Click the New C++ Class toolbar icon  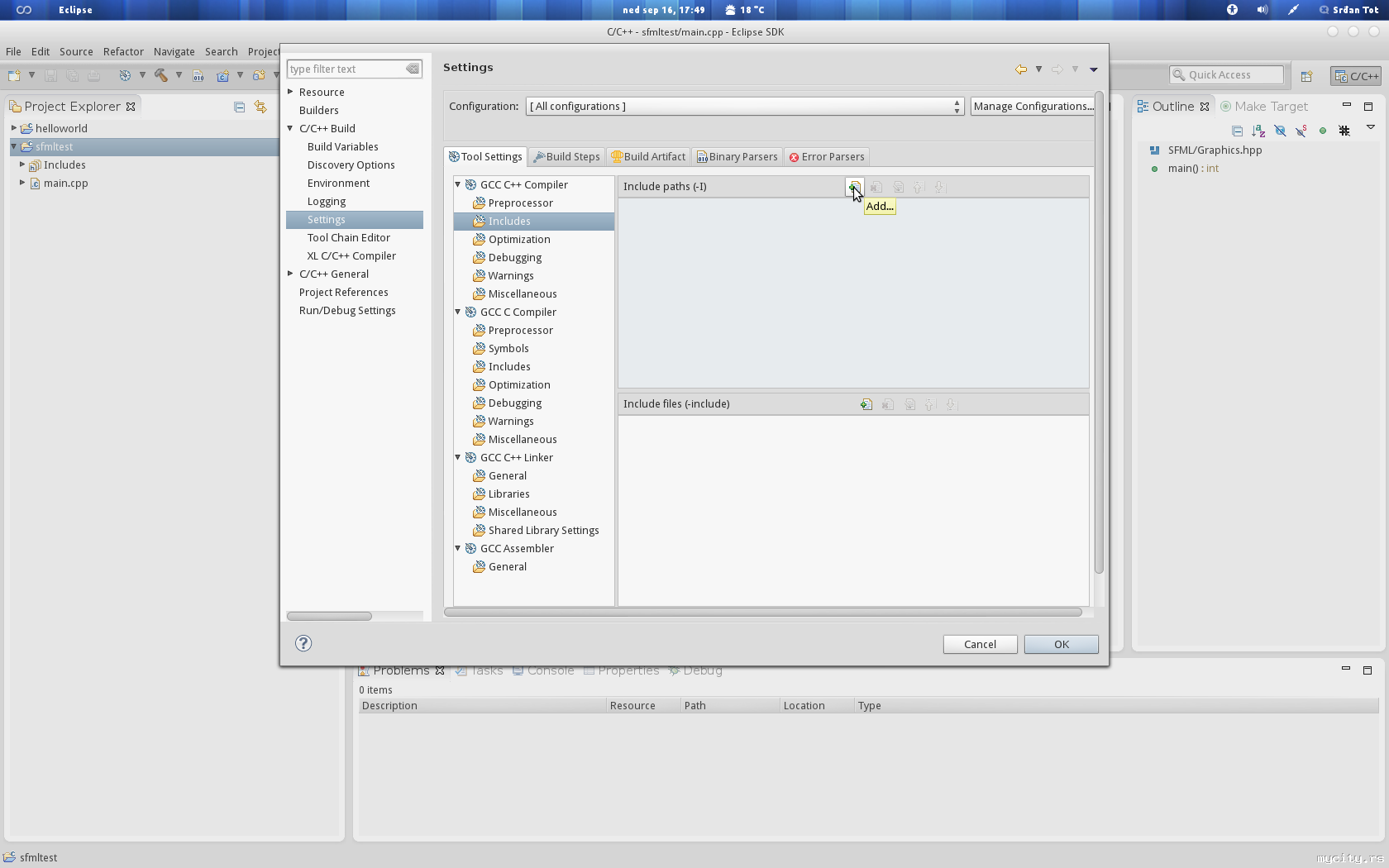click(222, 75)
